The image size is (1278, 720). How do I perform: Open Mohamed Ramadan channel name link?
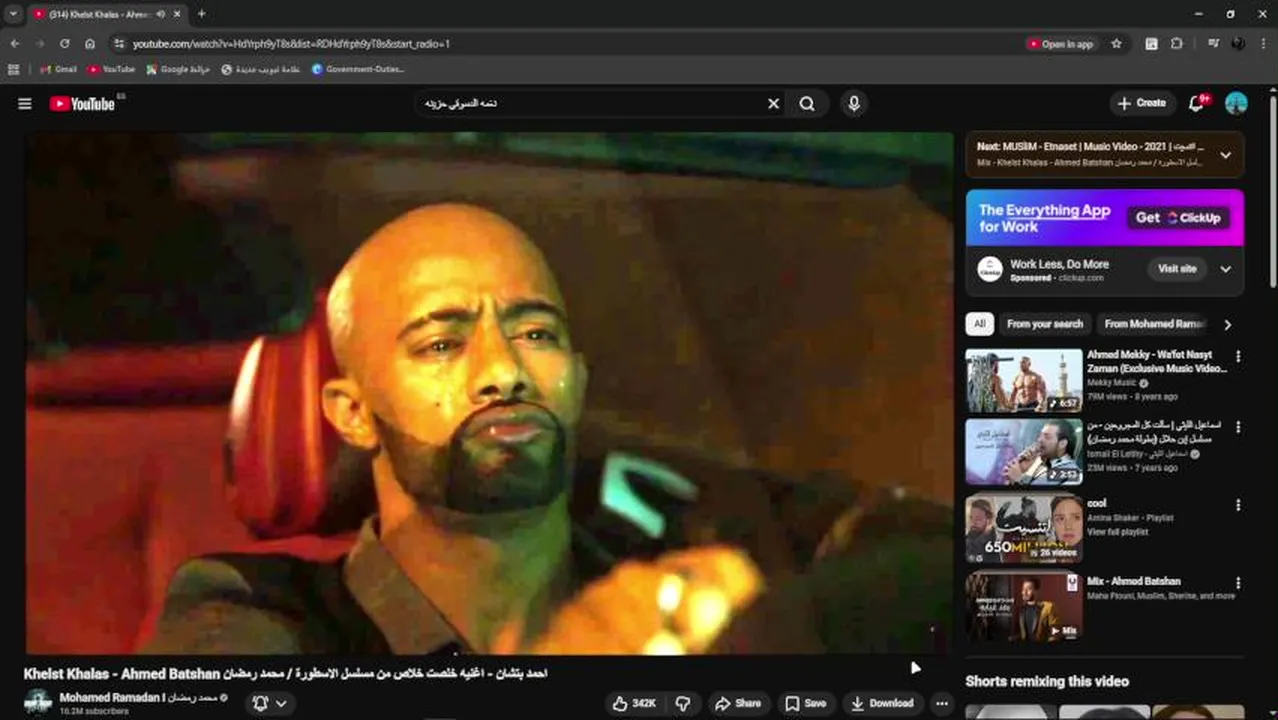(138, 697)
